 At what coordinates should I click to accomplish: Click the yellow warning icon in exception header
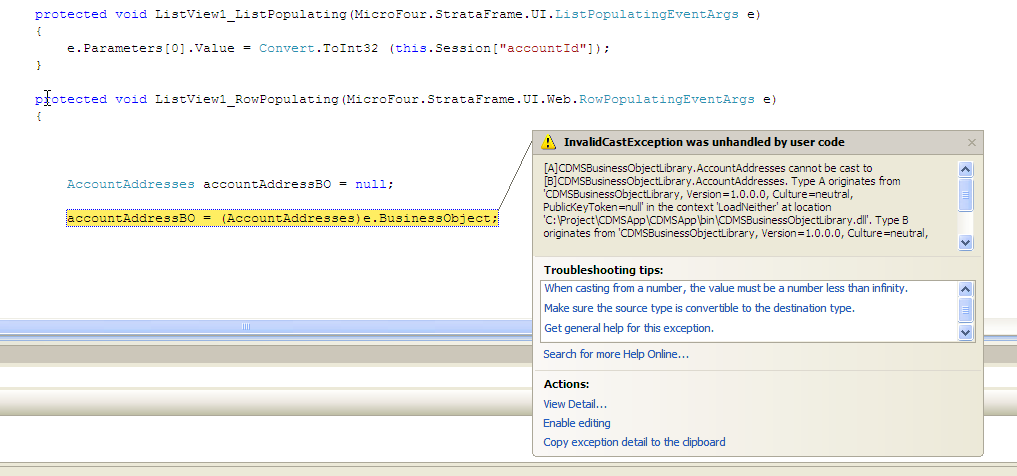click(549, 143)
